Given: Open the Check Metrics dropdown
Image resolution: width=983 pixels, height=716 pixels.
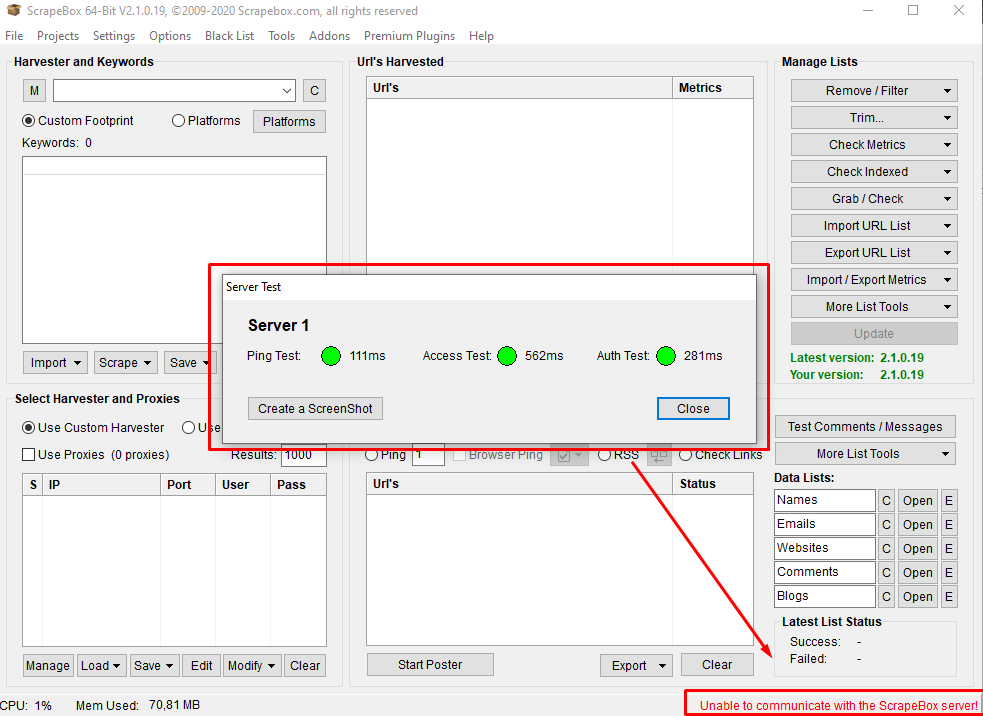Looking at the screenshot, I should coord(874,145).
